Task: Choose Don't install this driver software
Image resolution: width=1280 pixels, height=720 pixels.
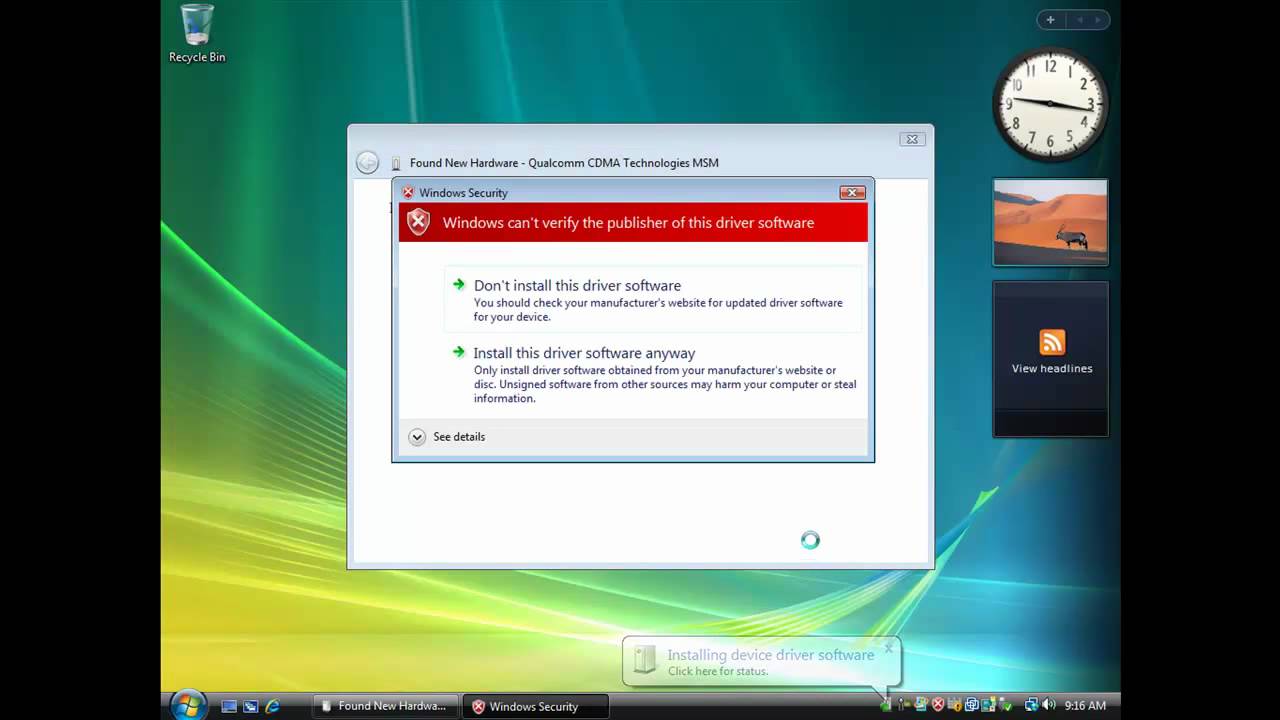Action: (653, 299)
